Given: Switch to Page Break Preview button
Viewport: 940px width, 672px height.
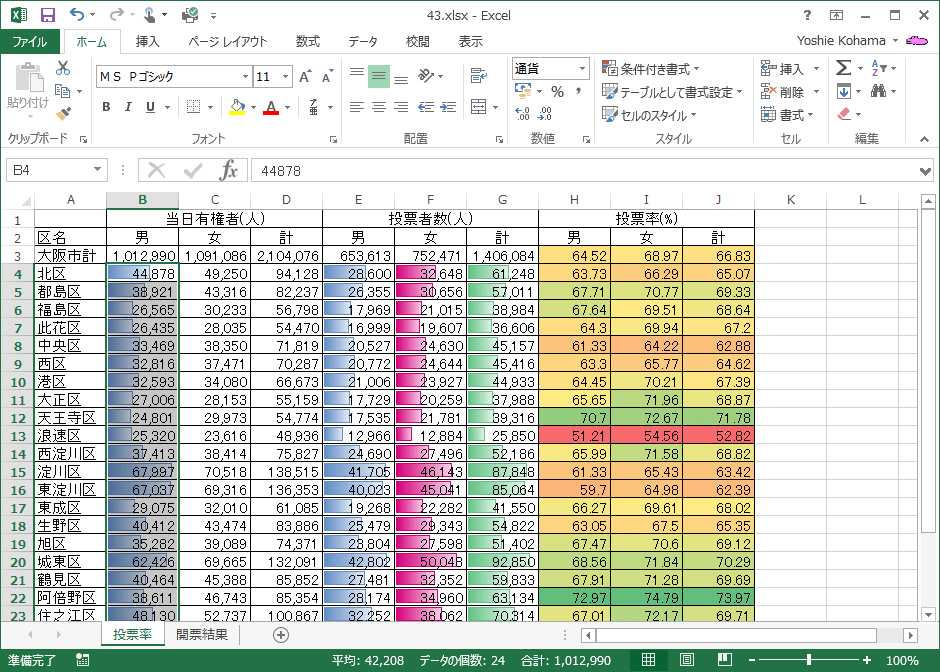Looking at the screenshot, I should coord(725,660).
